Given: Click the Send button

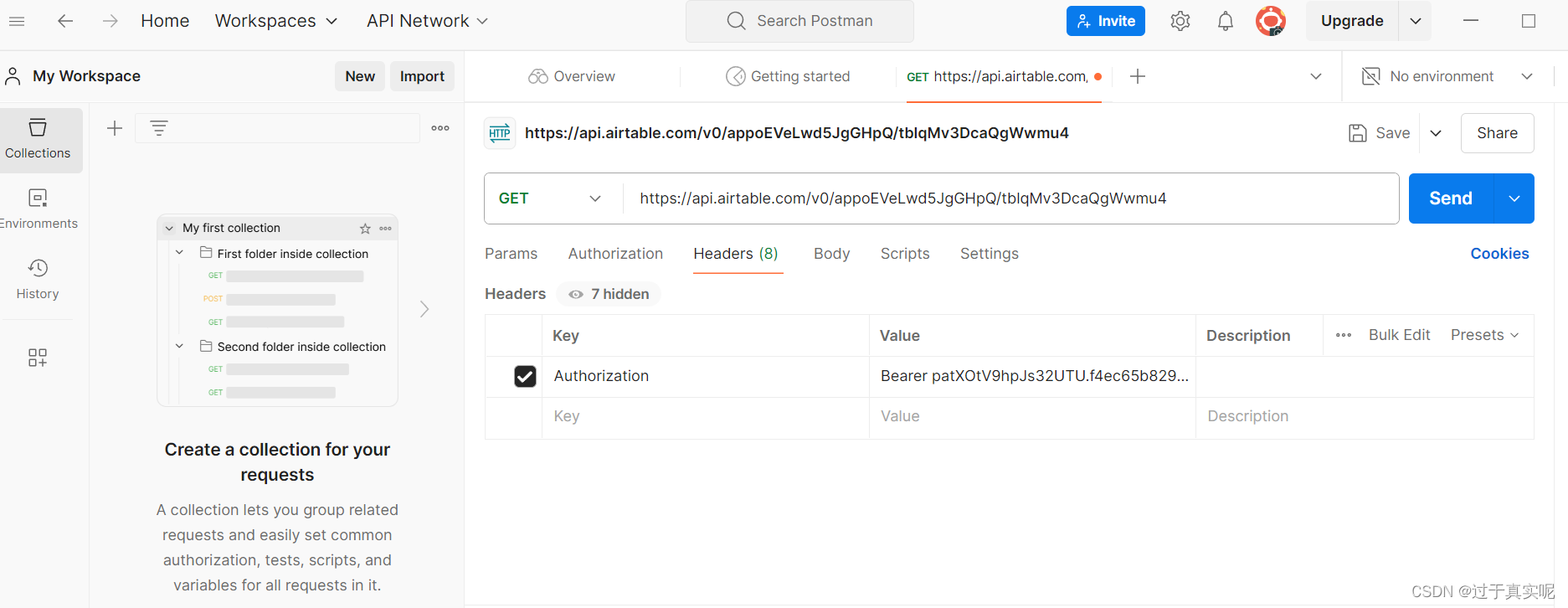Looking at the screenshot, I should click(x=1451, y=198).
